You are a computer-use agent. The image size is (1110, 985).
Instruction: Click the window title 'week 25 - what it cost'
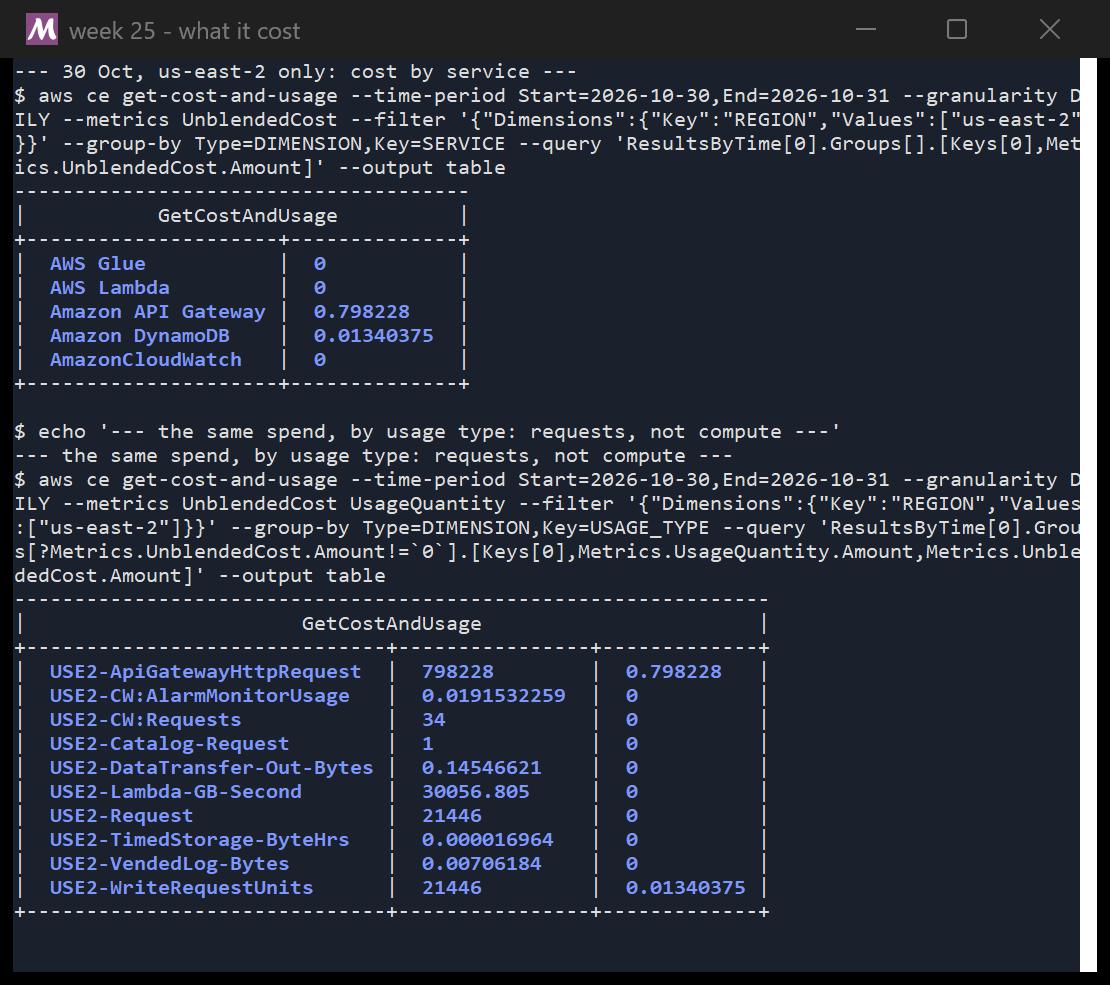pyautogui.click(x=185, y=31)
